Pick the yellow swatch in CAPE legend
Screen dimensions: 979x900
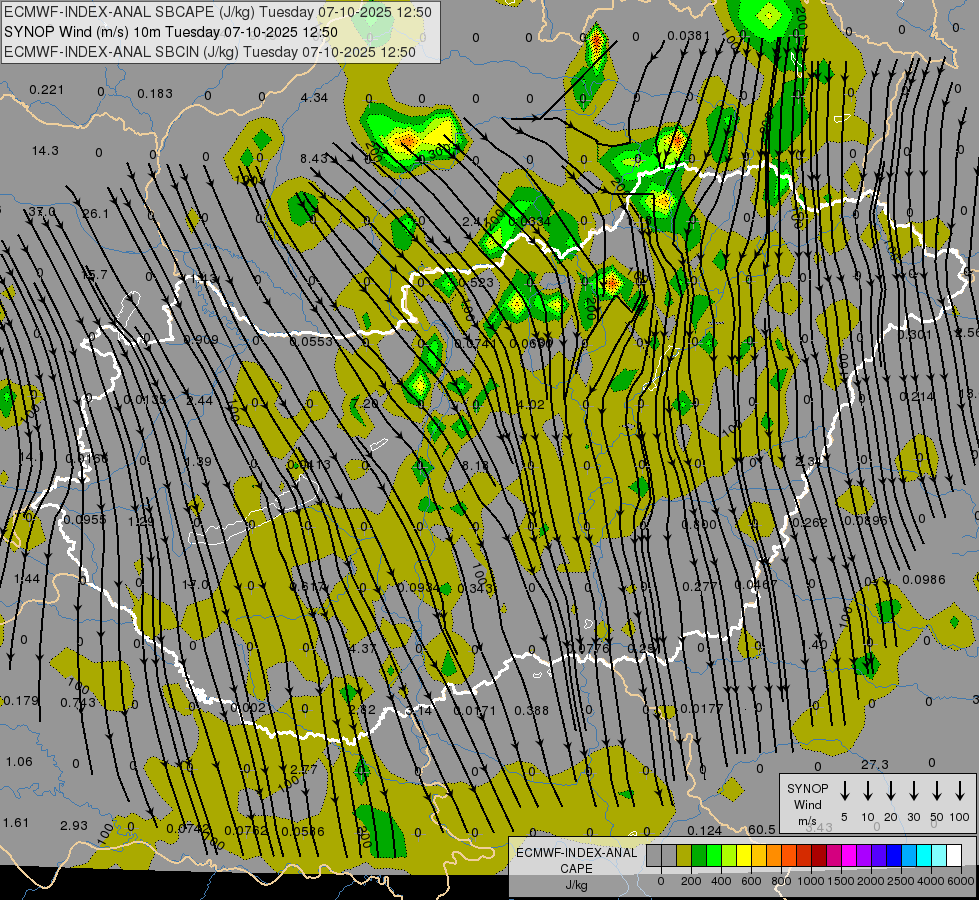pyautogui.click(x=744, y=856)
